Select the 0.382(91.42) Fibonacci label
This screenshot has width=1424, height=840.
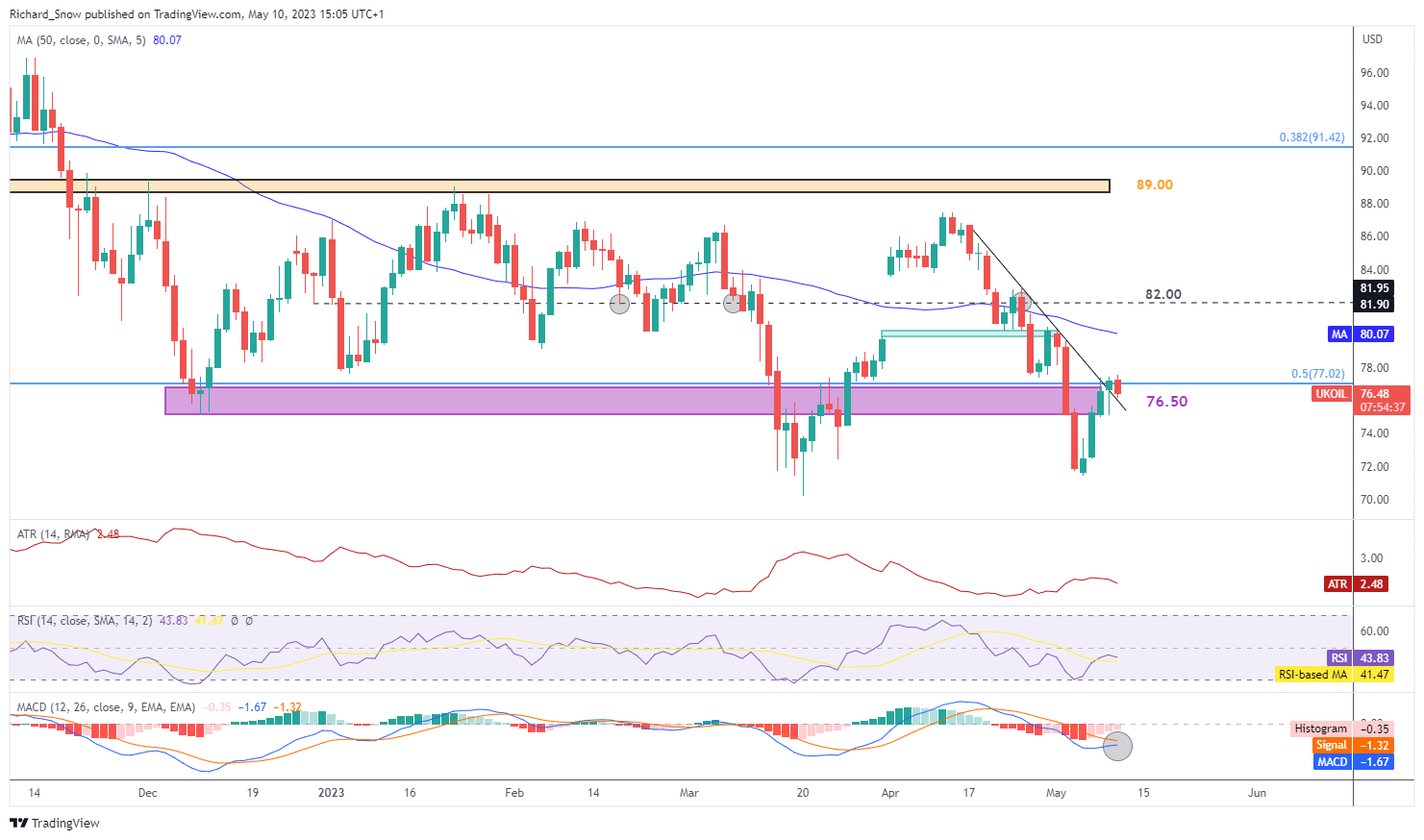1312,137
